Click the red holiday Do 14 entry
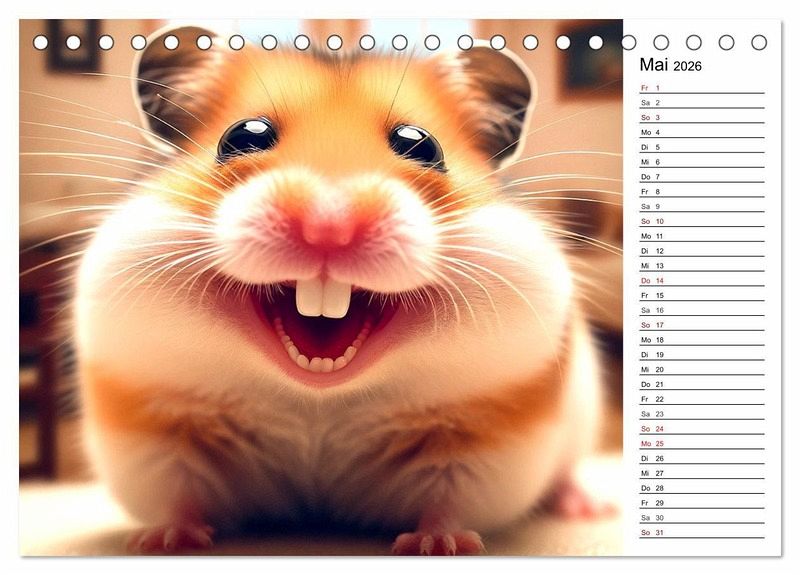 coord(701,281)
